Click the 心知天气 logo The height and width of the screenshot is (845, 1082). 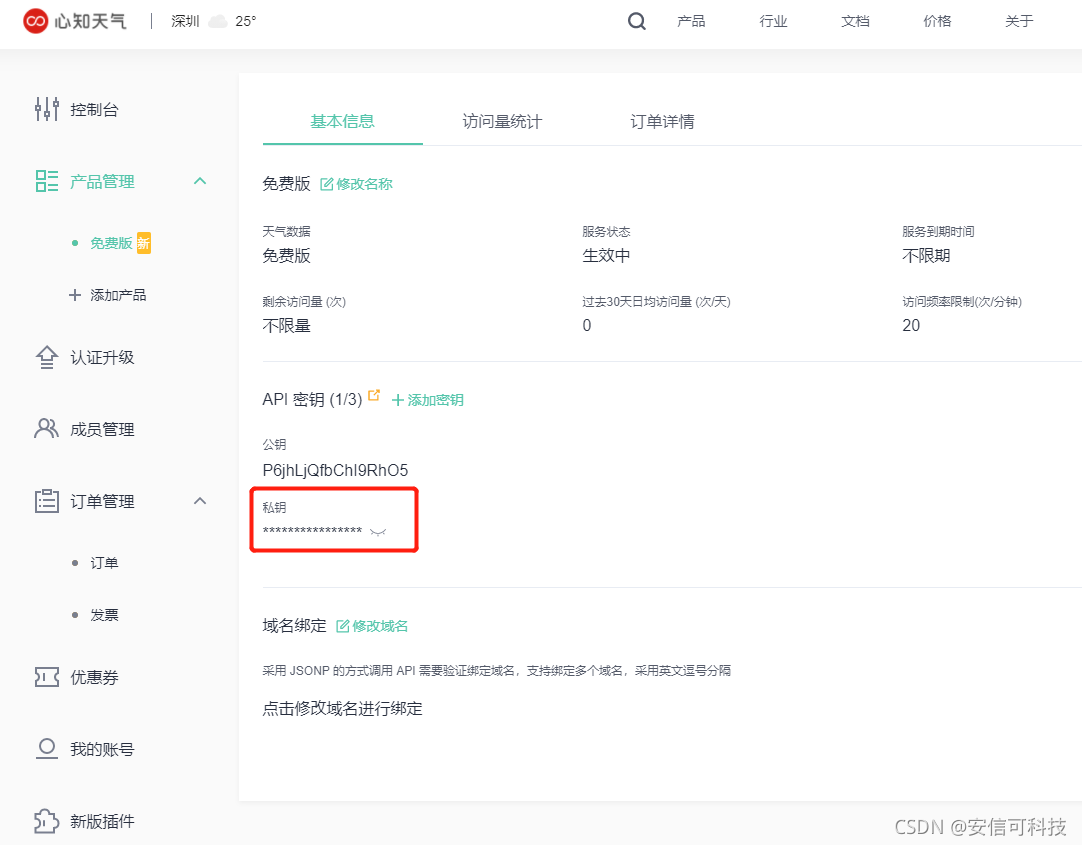(x=76, y=21)
